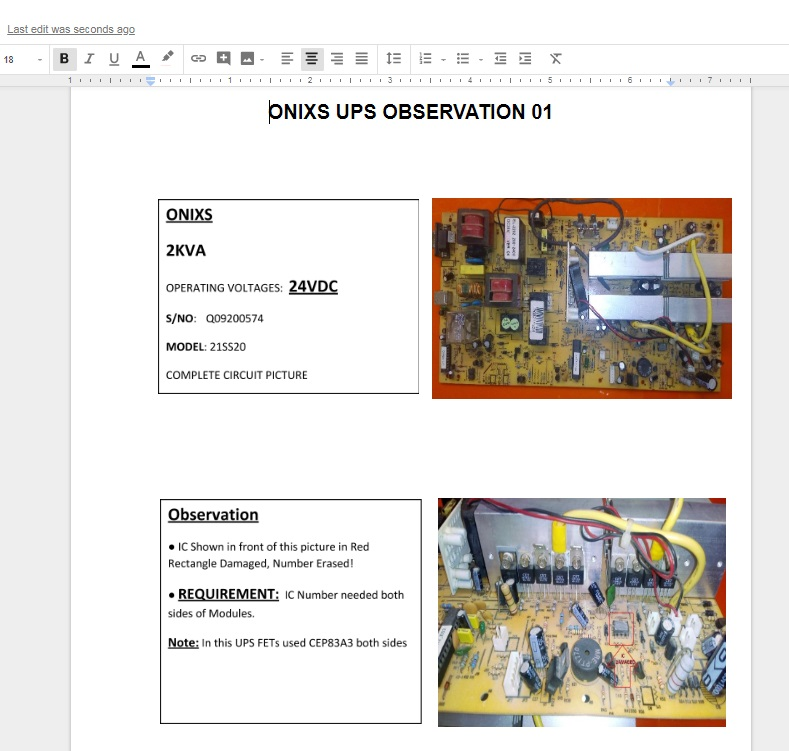Click the 'IC Shown in front' bullet text
Viewport: 789px width, 751px height.
pos(269,555)
